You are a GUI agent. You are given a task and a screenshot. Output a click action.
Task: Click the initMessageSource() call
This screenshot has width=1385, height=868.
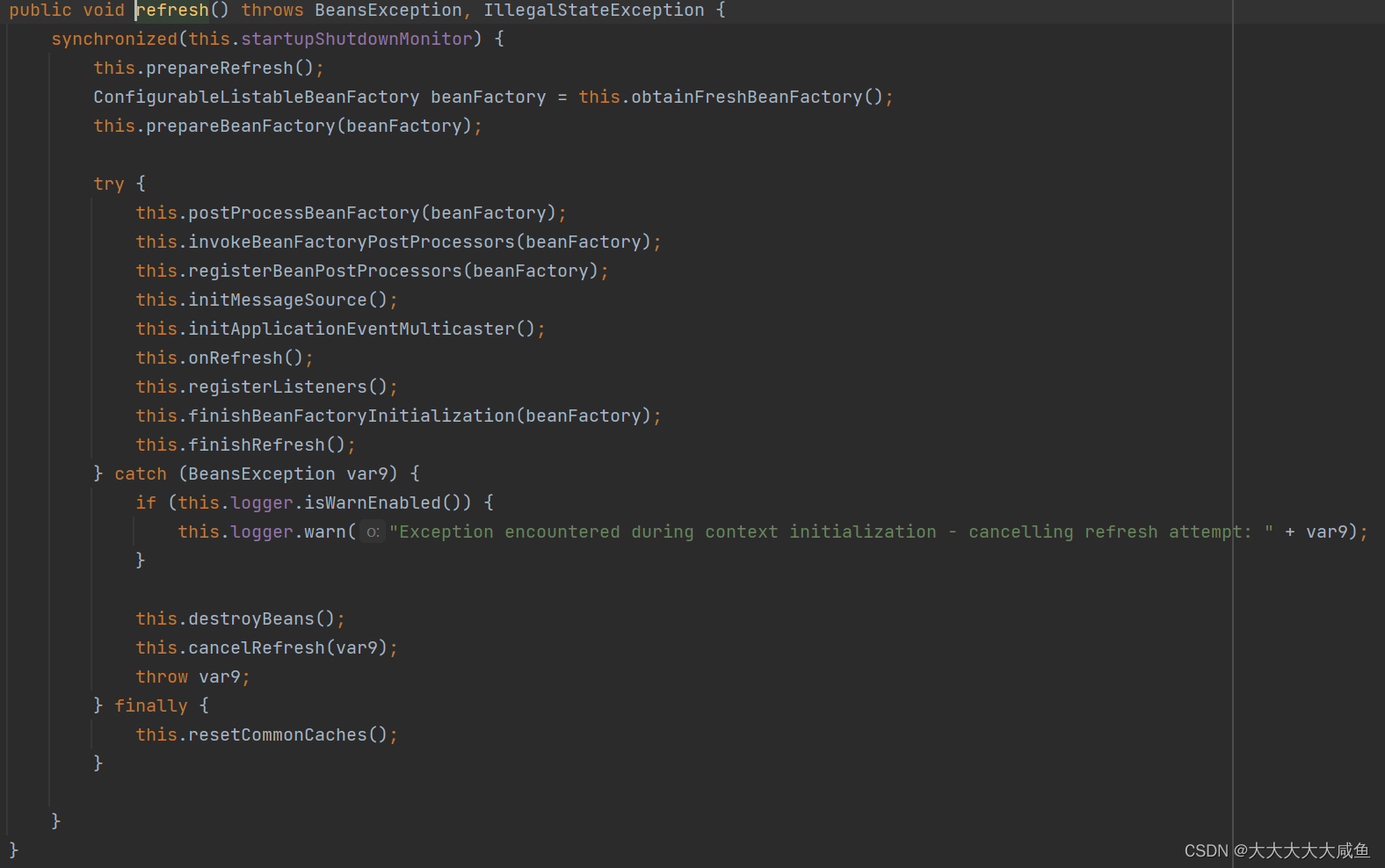(288, 300)
